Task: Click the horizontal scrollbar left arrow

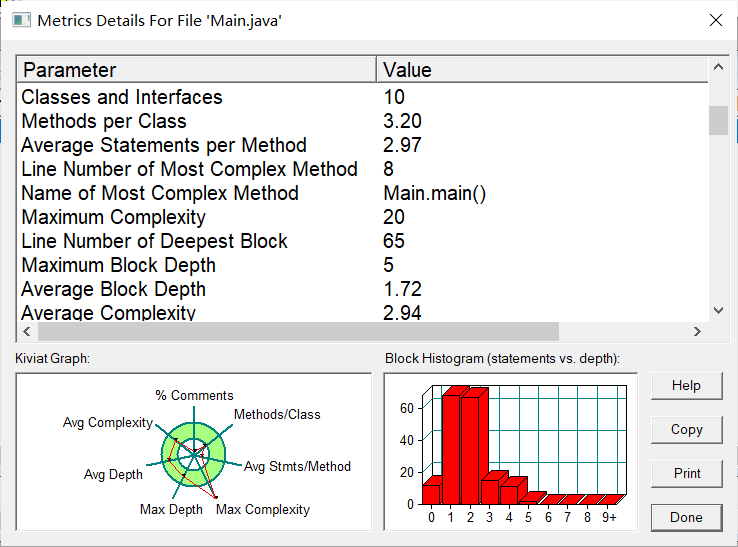Action: [x=27, y=331]
